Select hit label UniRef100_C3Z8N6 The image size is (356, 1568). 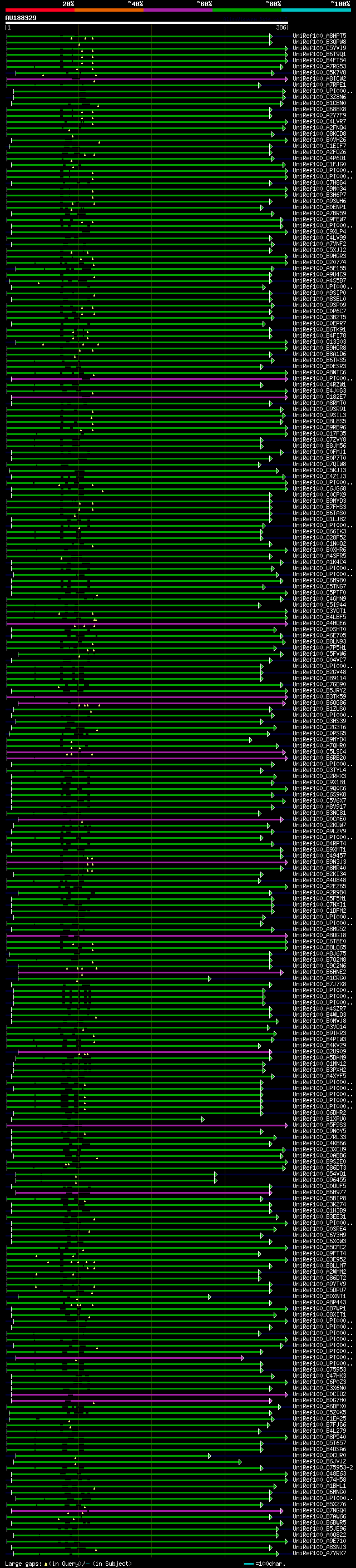[x=319, y=97]
